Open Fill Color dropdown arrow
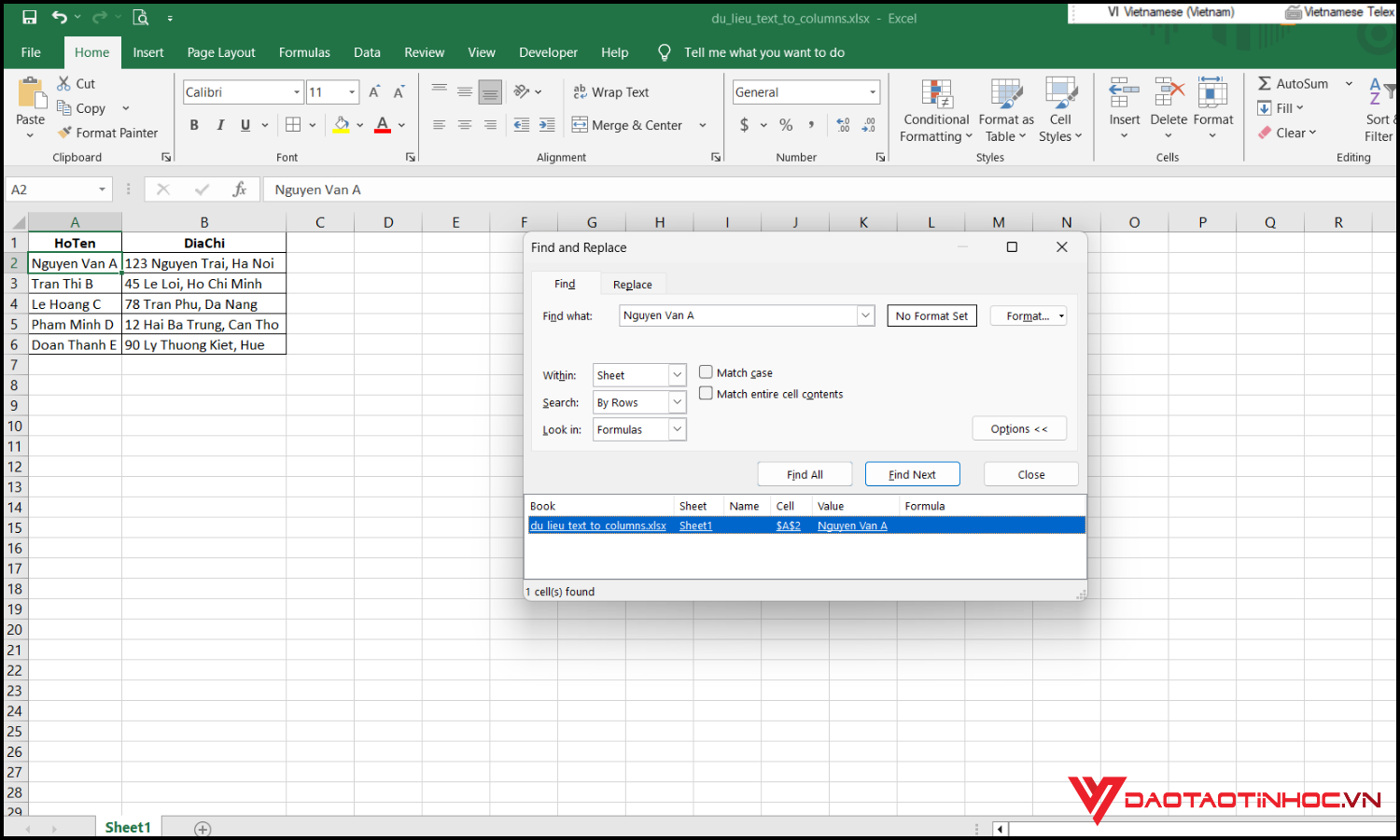The image size is (1400, 840). [360, 125]
